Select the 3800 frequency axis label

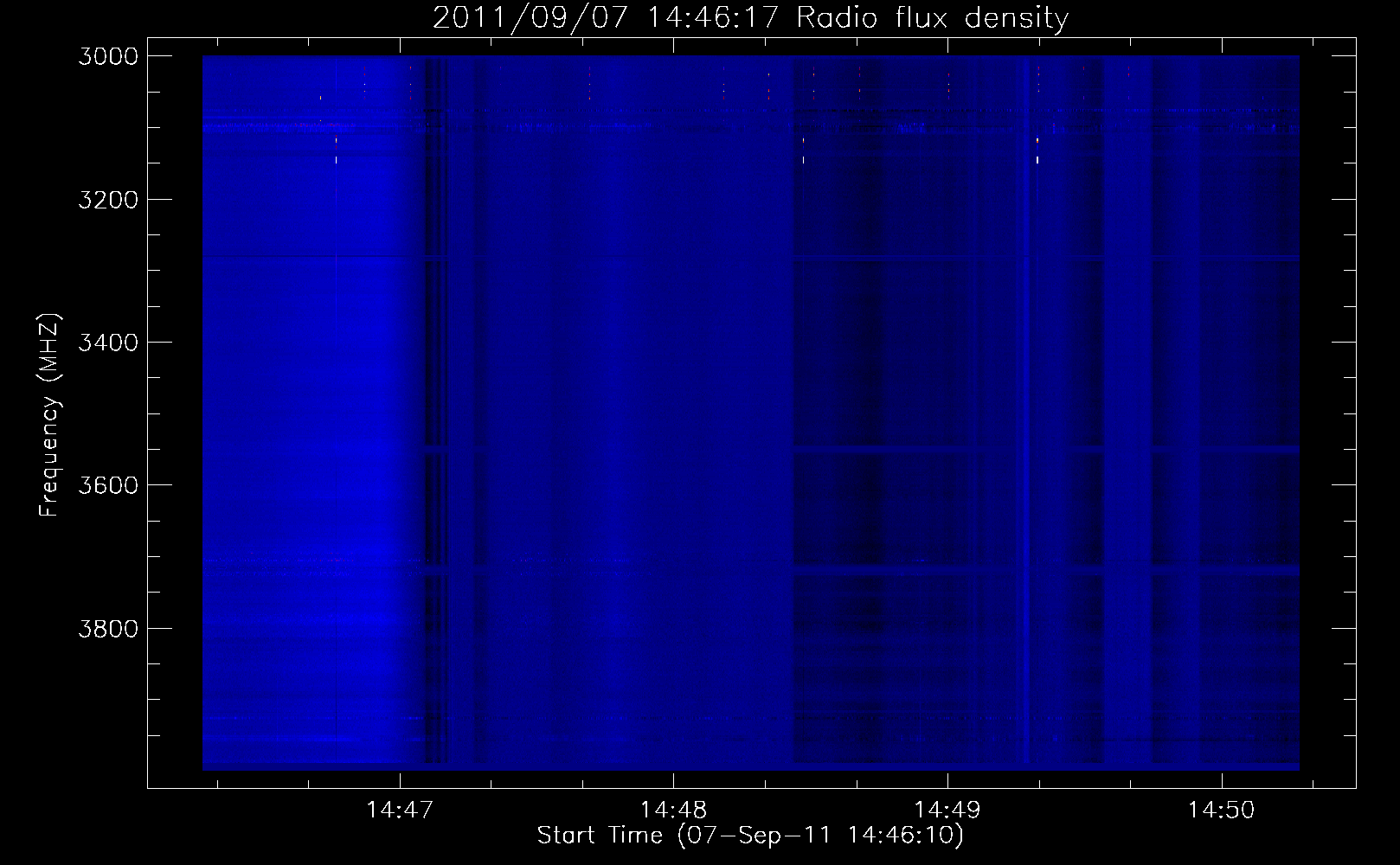[108, 628]
